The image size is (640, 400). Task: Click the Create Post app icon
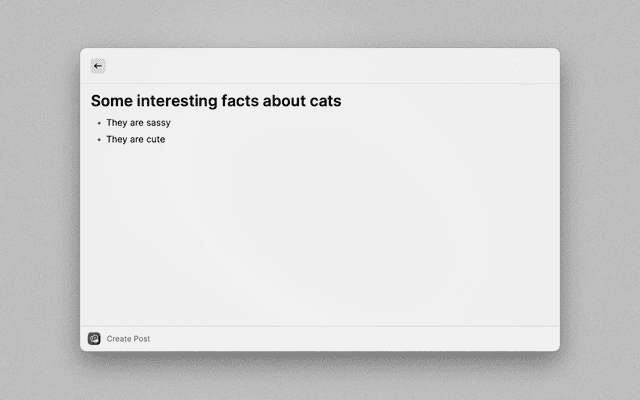[x=94, y=339]
